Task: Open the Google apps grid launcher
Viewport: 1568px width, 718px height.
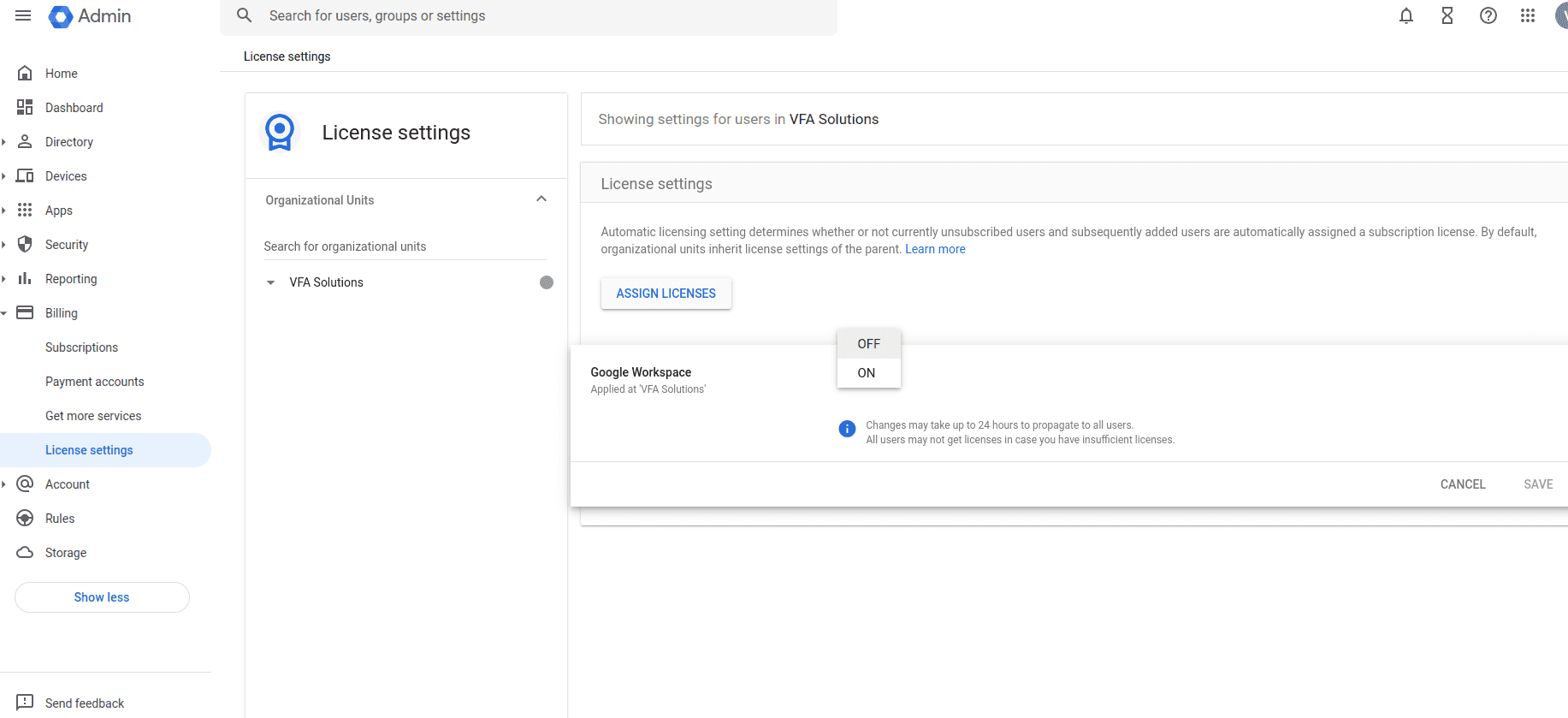Action: click(1527, 15)
